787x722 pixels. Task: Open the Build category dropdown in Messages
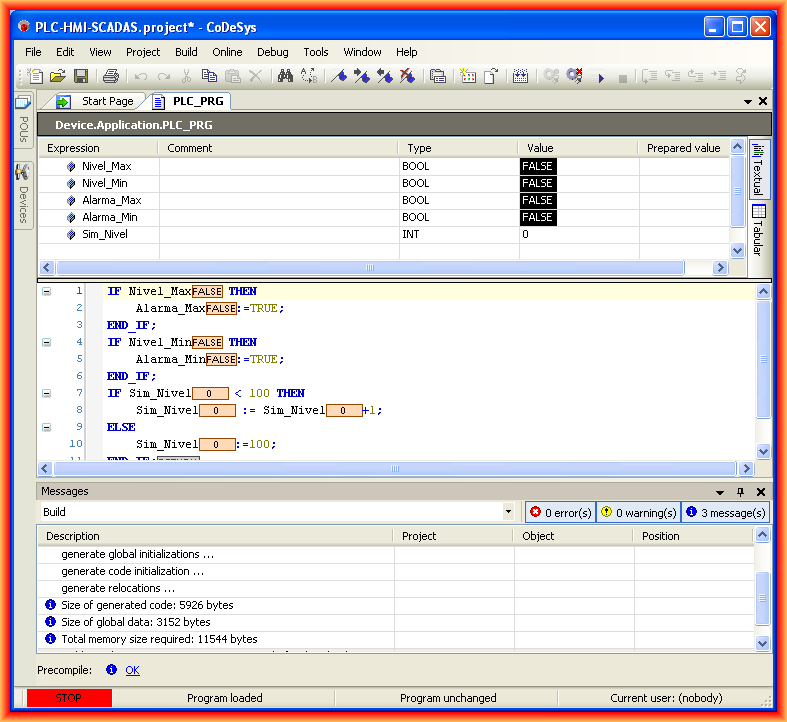point(509,513)
